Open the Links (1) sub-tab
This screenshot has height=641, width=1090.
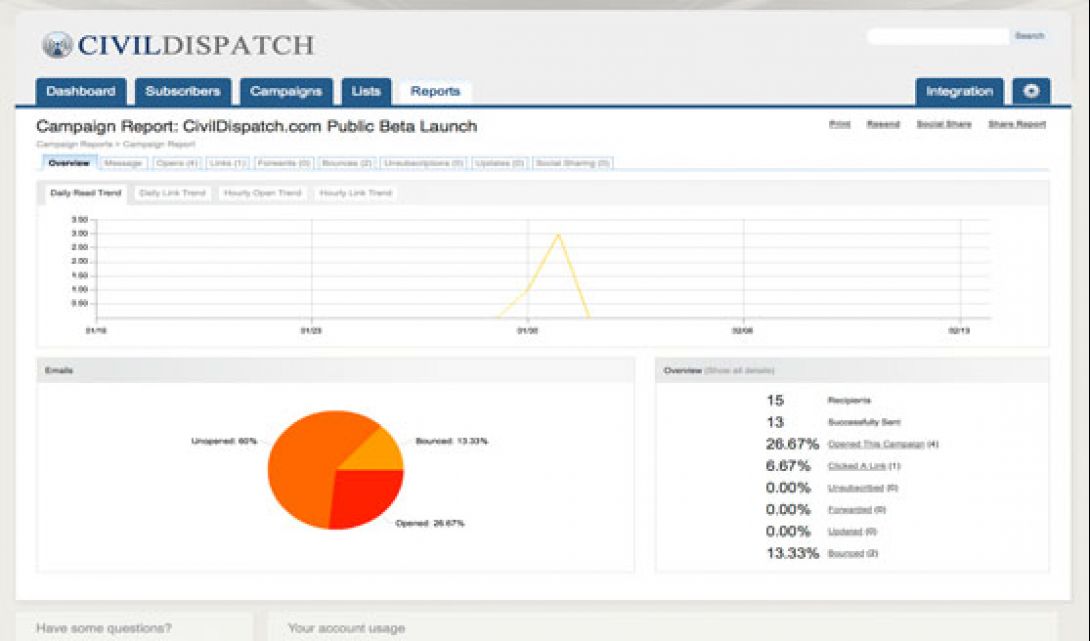pyautogui.click(x=227, y=163)
